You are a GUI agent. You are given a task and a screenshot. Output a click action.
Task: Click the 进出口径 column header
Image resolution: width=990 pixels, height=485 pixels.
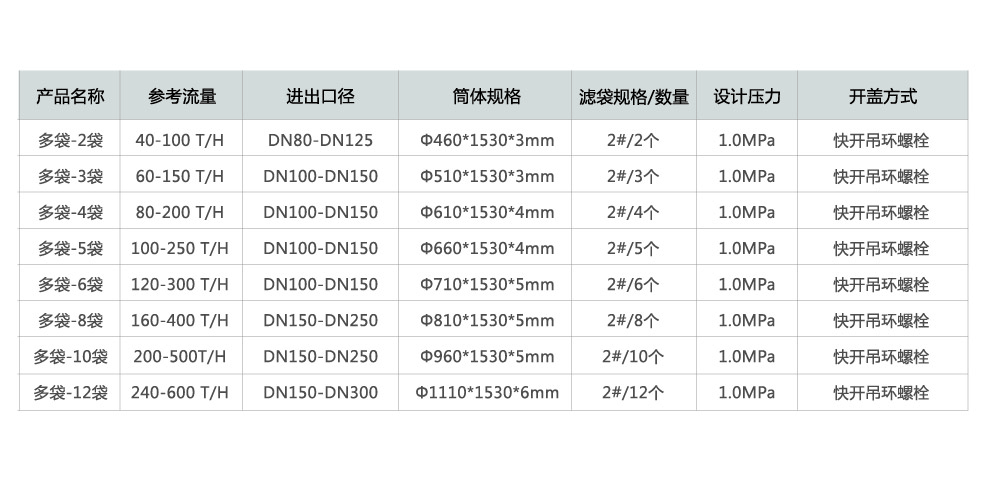pos(320,97)
